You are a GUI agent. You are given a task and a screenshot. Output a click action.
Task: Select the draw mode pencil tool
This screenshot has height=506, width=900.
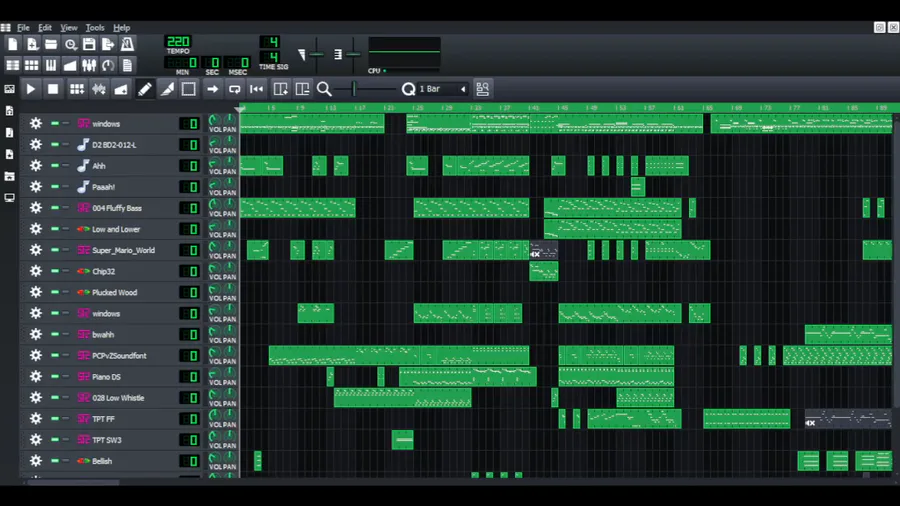click(145, 89)
